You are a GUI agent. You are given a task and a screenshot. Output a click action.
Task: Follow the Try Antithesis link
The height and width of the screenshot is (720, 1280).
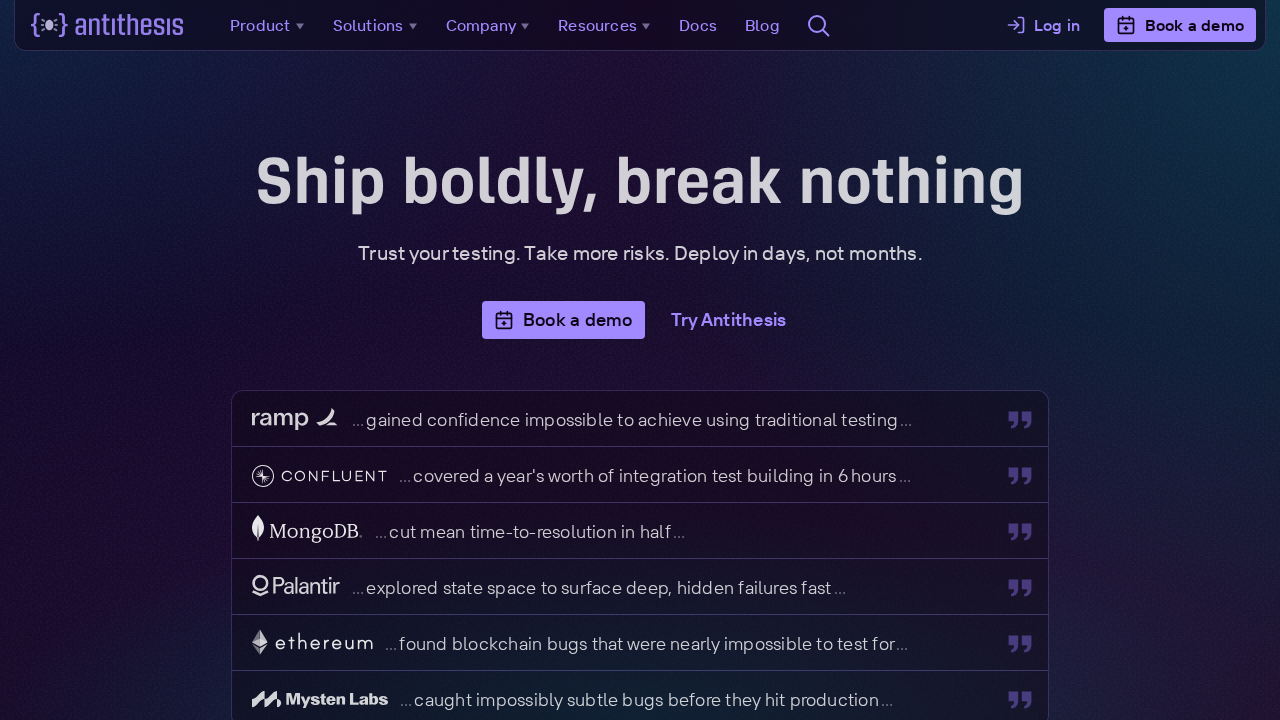(x=728, y=320)
